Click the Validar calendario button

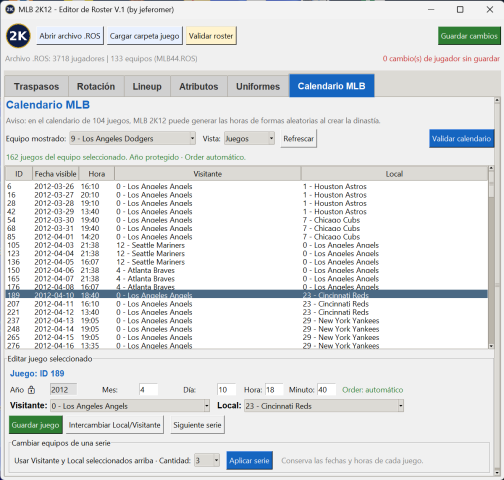coord(461,138)
